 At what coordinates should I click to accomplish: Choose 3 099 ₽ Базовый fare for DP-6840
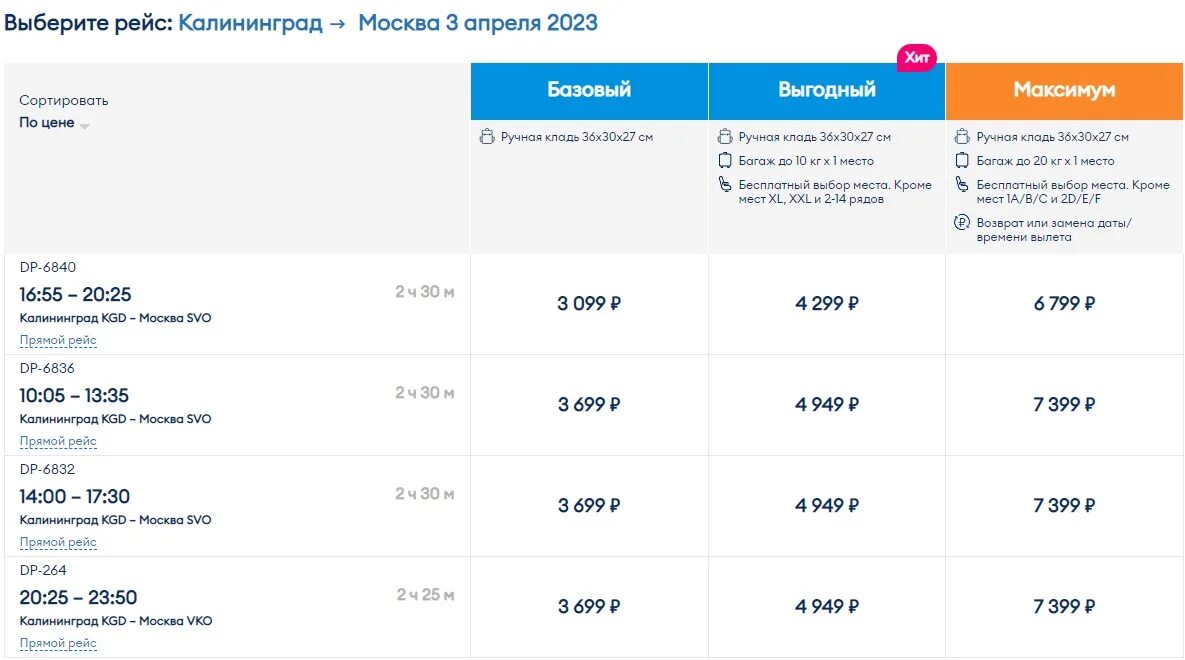tap(589, 304)
